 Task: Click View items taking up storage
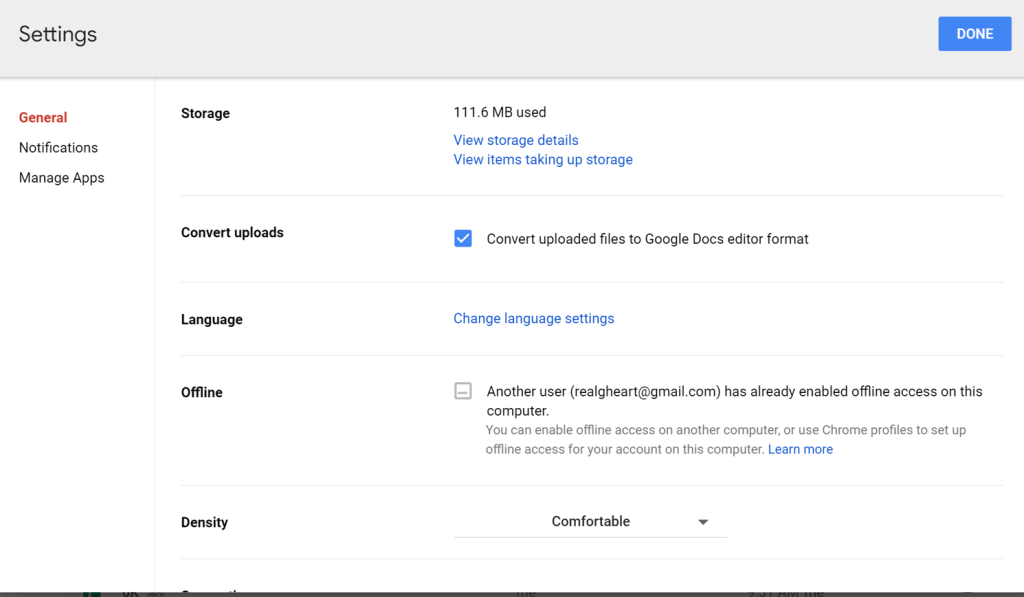[543, 159]
